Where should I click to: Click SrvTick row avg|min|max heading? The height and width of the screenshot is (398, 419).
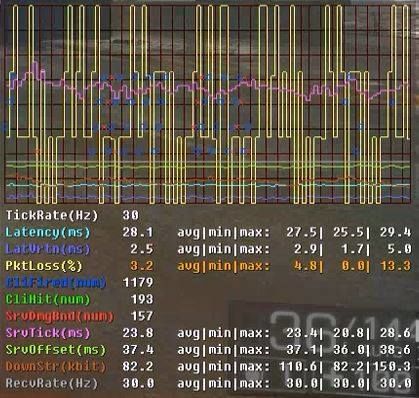tap(223, 333)
